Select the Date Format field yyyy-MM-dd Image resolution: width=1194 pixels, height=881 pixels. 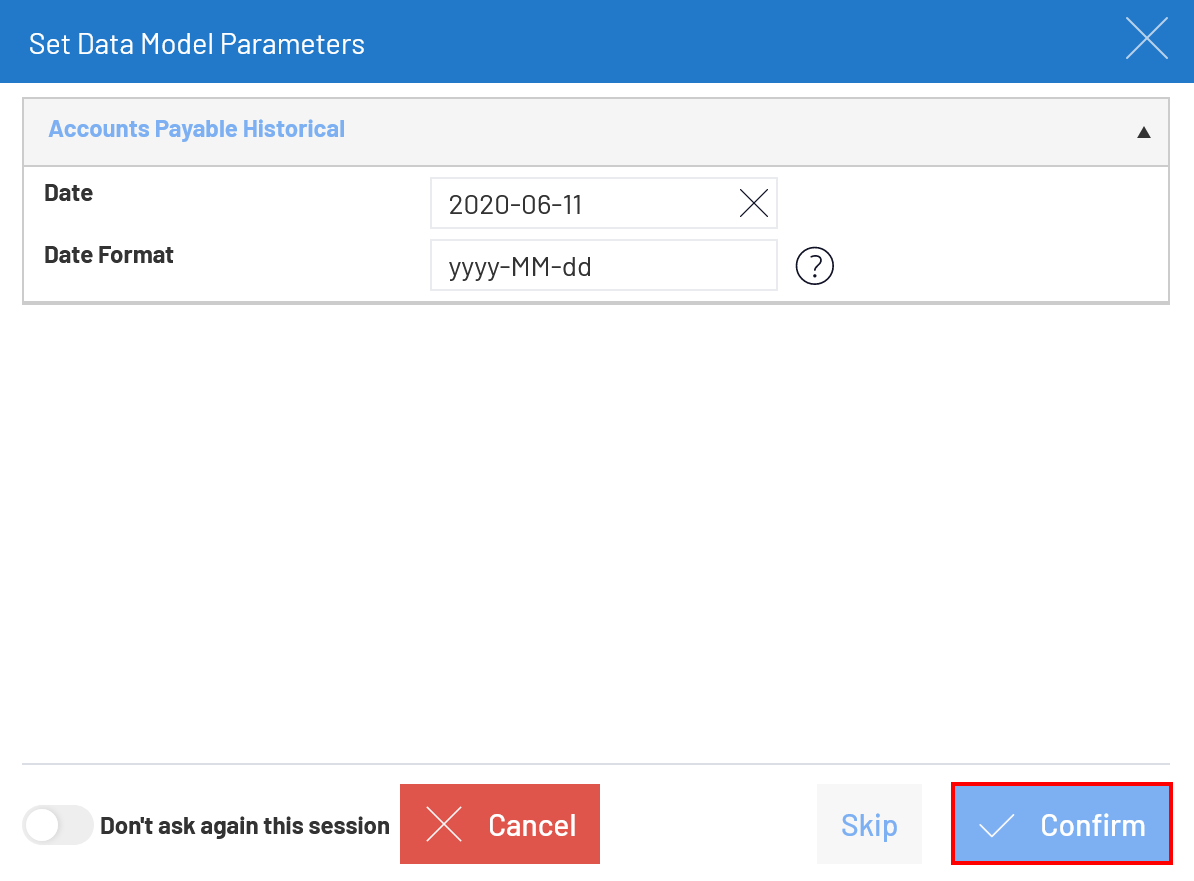click(603, 265)
